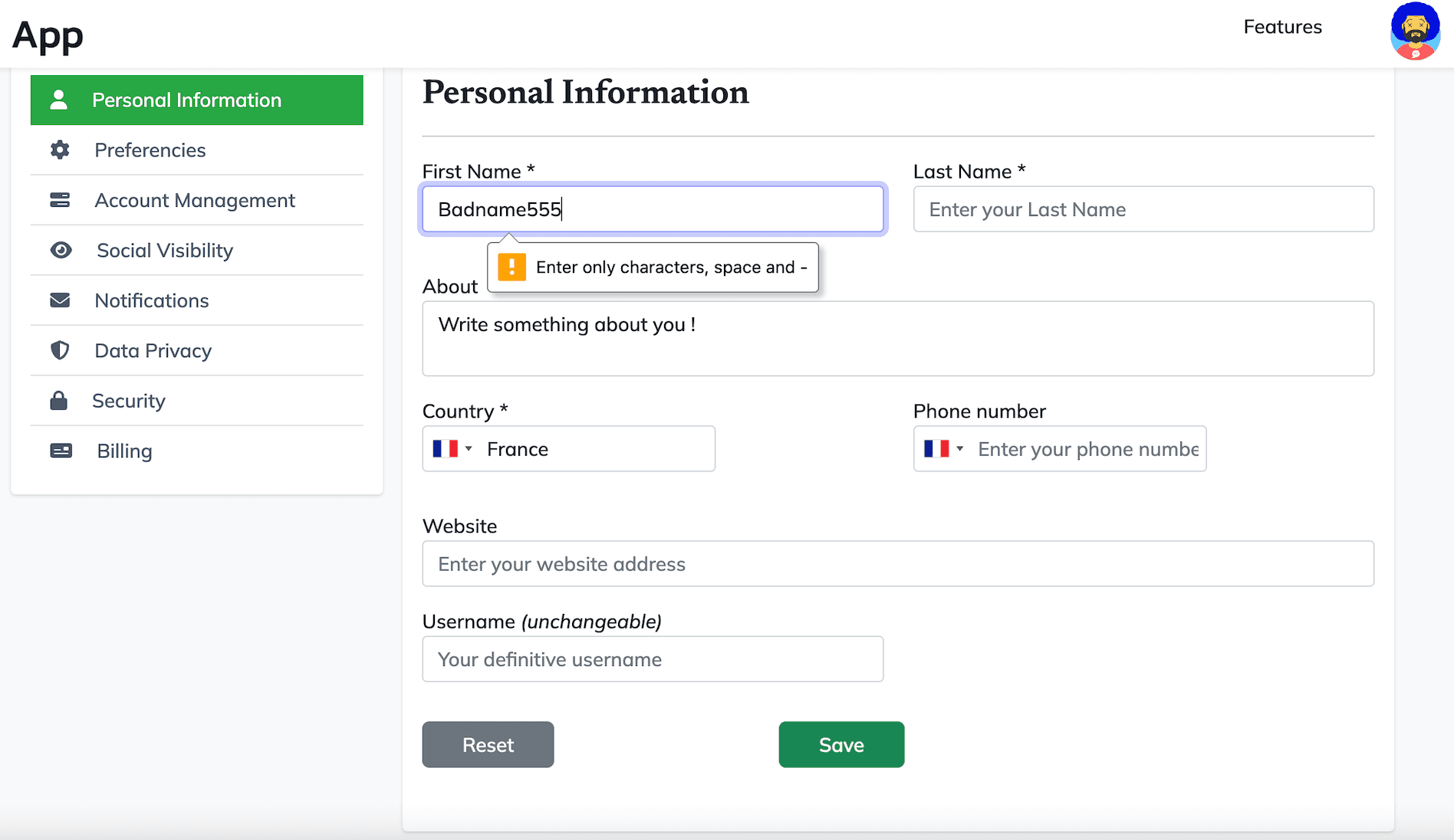1454x840 pixels.
Task: Focus the Website address field
Action: pyautogui.click(x=897, y=564)
